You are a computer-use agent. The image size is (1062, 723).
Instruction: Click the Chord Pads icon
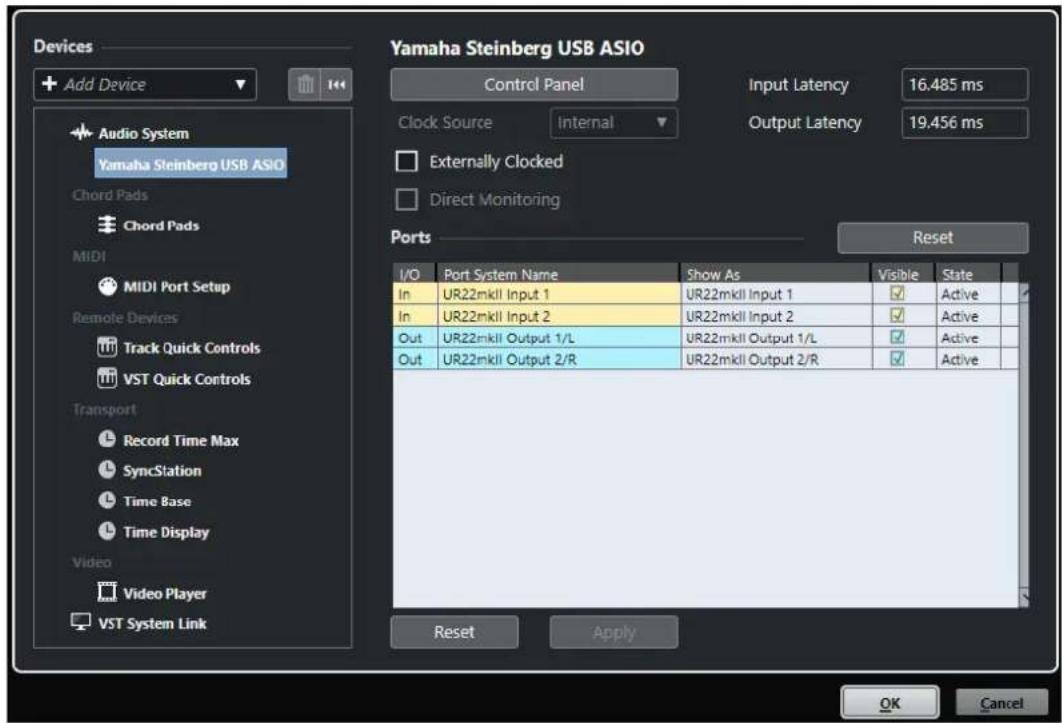click(x=106, y=225)
